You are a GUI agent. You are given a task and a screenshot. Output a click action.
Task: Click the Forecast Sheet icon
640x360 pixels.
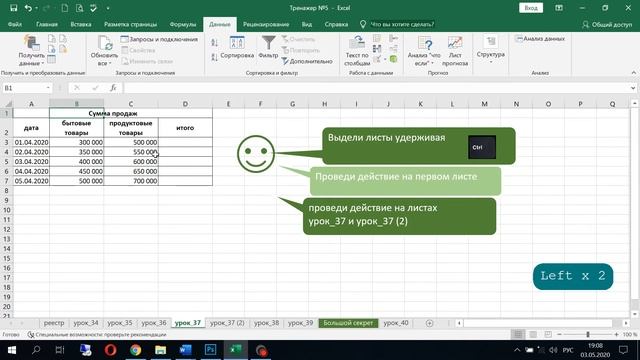click(455, 42)
